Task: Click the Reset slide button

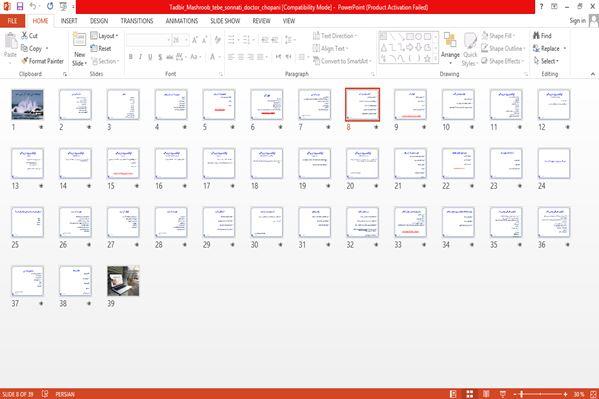Action: 101,49
